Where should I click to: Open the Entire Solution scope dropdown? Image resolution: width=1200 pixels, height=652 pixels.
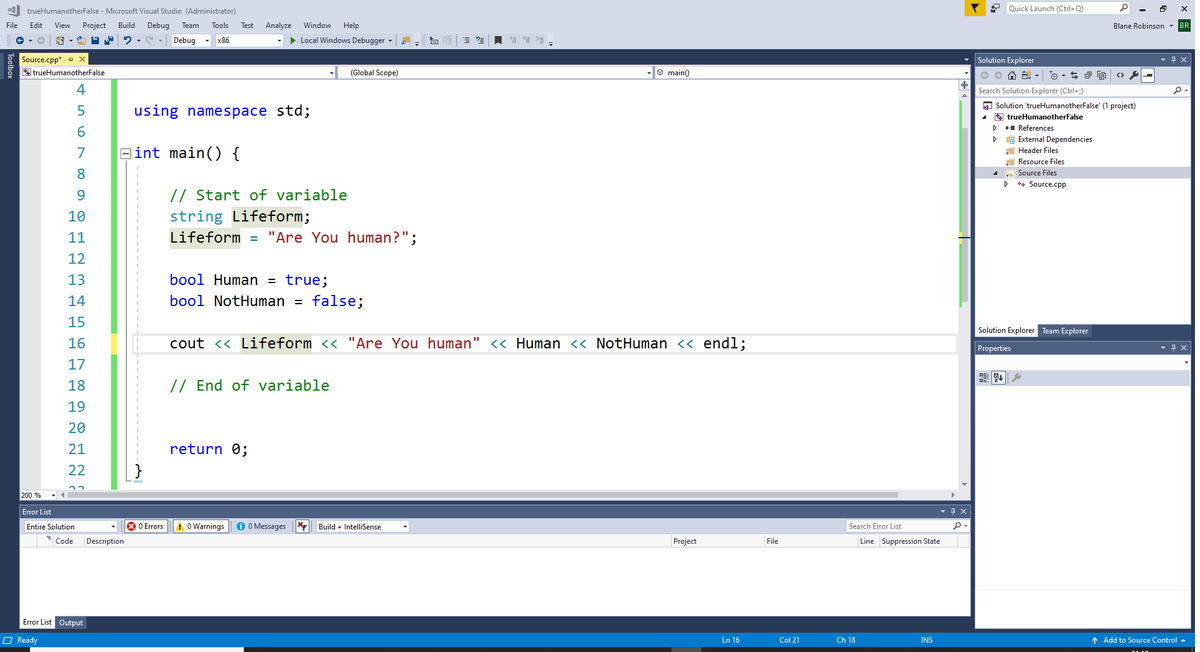71,526
